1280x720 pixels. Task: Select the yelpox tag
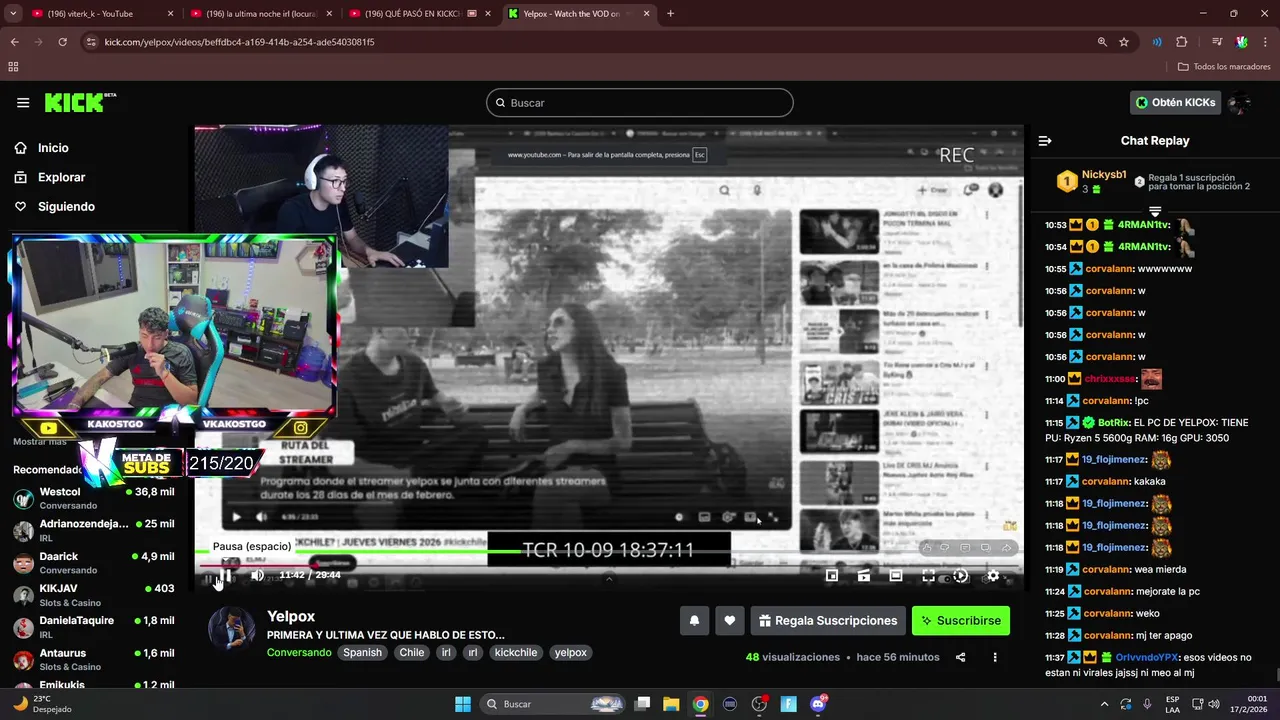coord(571,652)
